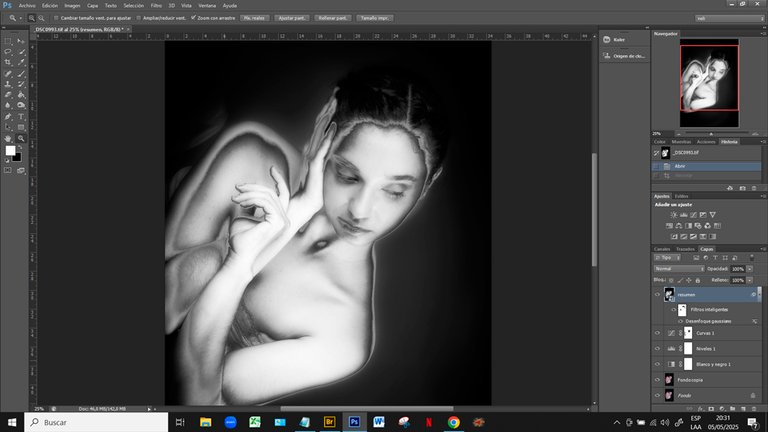Switch to the Acciones tab
The height and width of the screenshot is (432, 768).
(706, 142)
